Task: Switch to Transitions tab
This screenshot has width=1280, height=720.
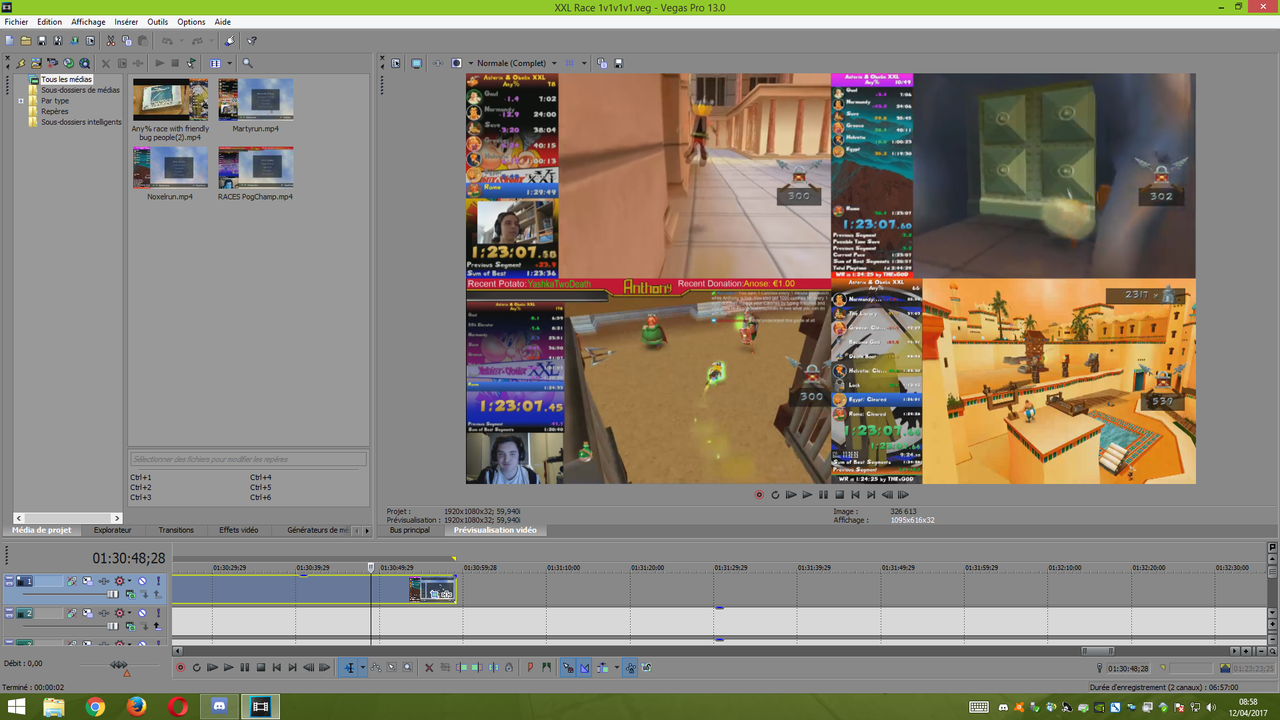Action: point(176,530)
